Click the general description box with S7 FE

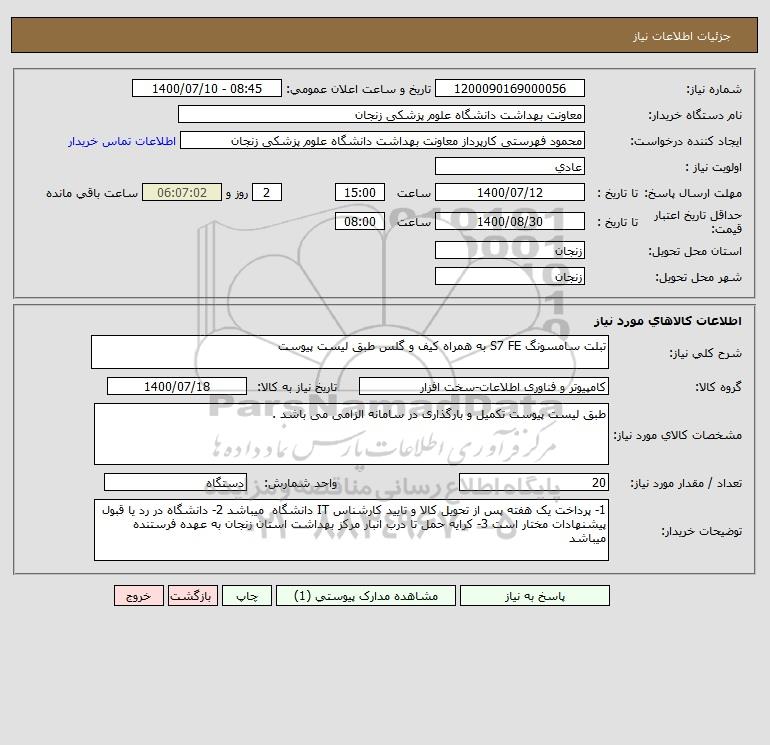[350, 352]
